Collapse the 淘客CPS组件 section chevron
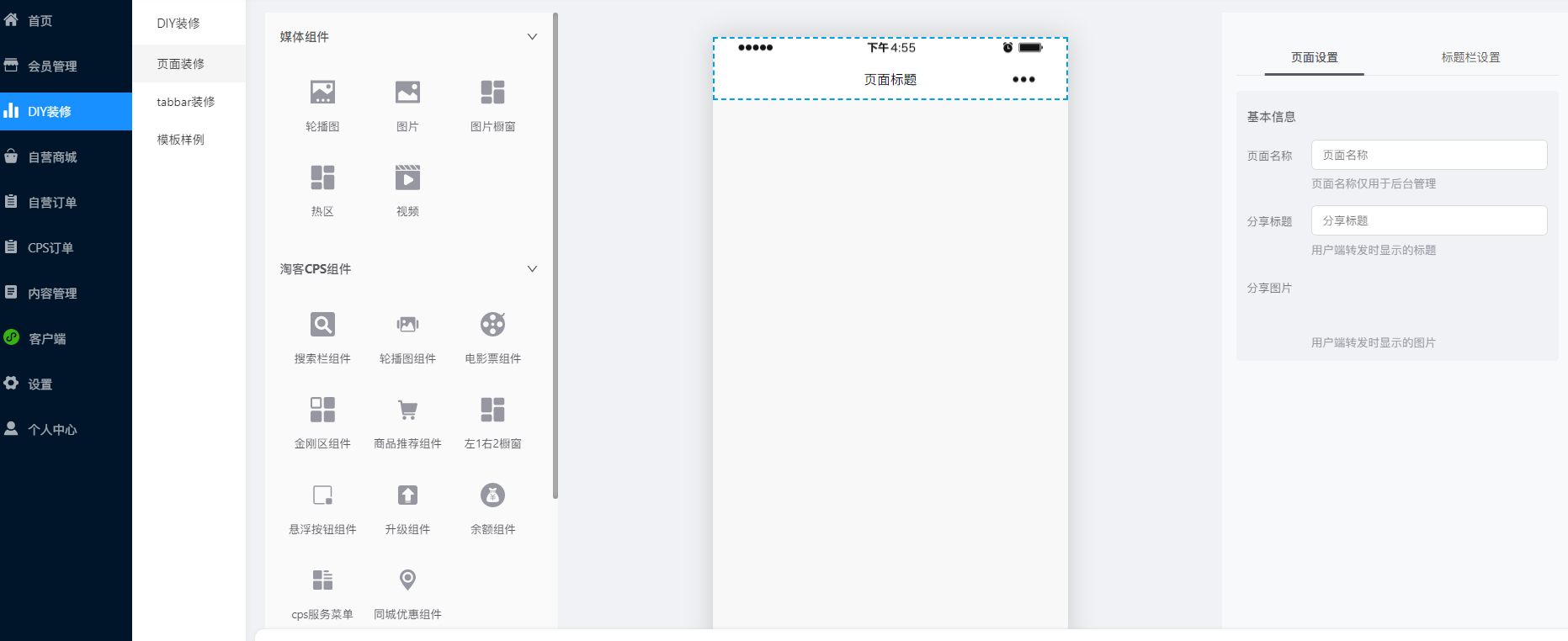Screen dimensions: 1568x641 532,269
